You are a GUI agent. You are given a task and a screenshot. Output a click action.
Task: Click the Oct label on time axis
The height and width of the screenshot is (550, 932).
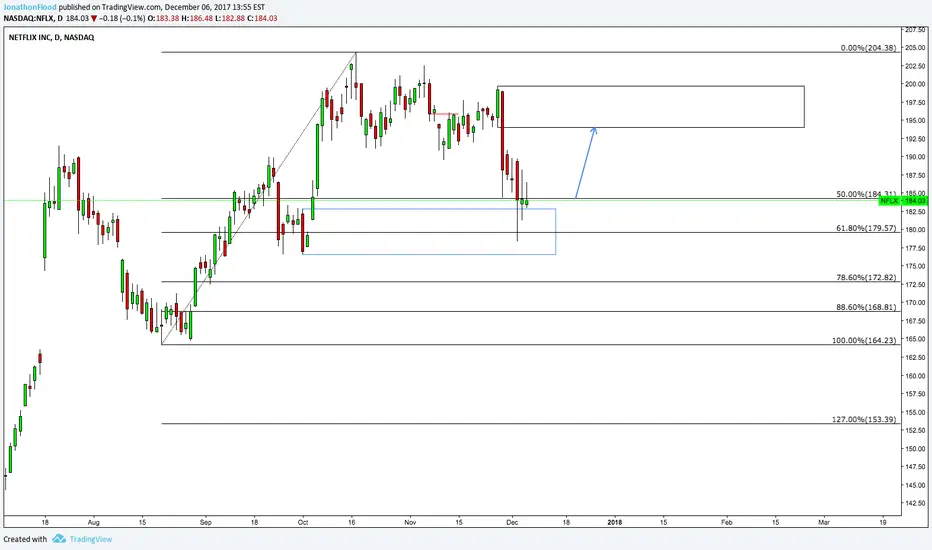point(303,523)
